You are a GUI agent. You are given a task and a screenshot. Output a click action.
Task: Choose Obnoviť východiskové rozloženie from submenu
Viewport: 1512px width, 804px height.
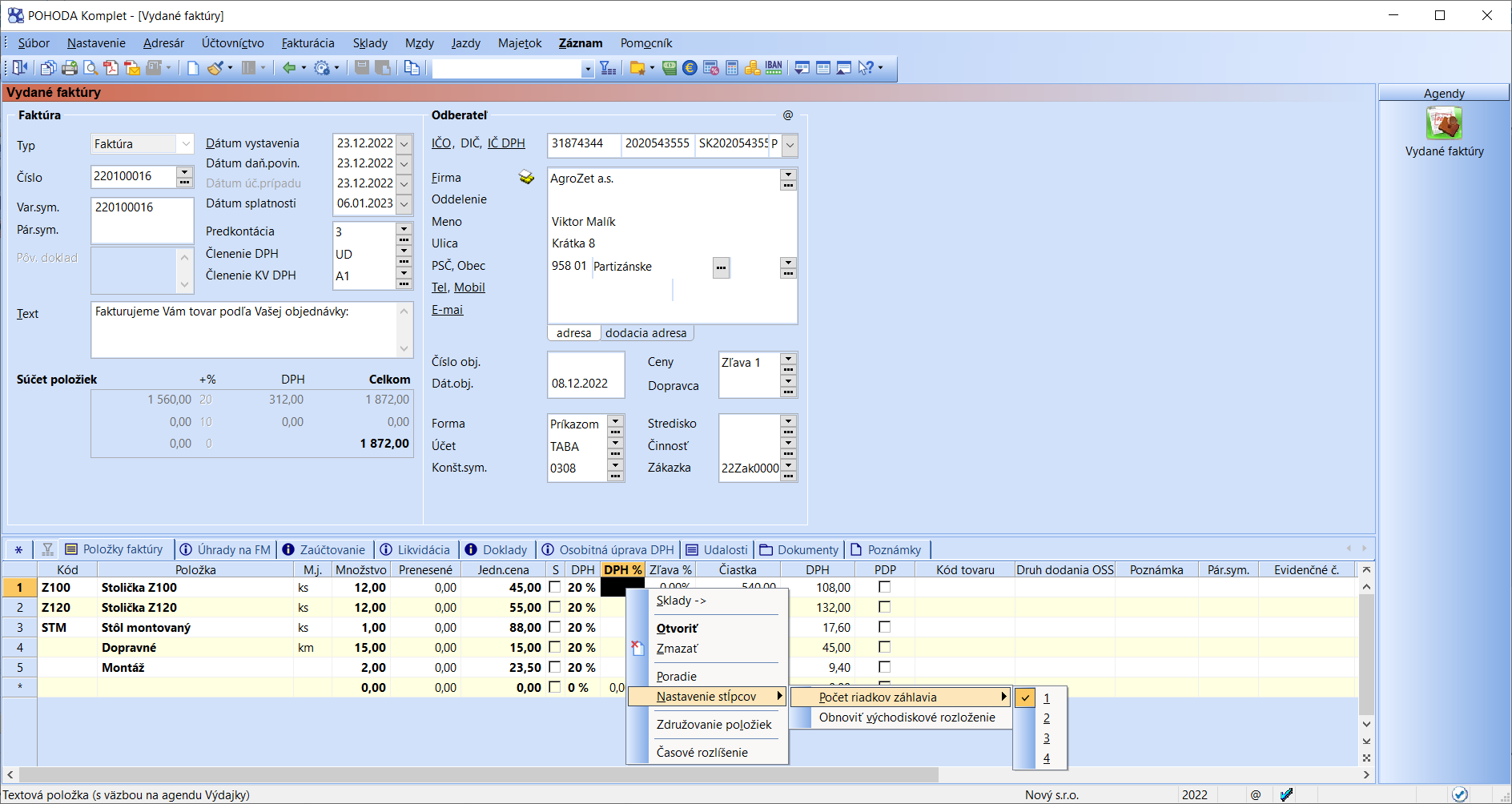click(907, 718)
